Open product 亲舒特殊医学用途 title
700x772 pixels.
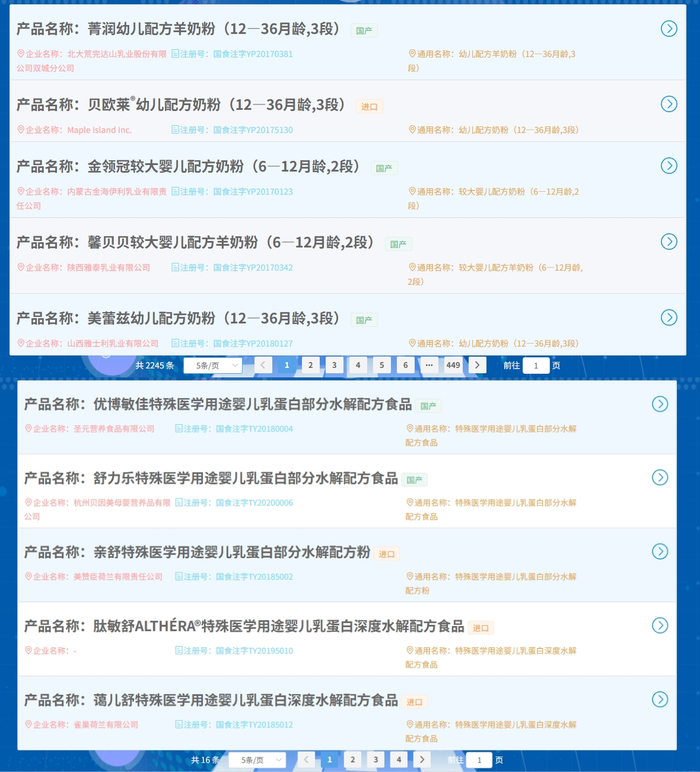(x=197, y=552)
